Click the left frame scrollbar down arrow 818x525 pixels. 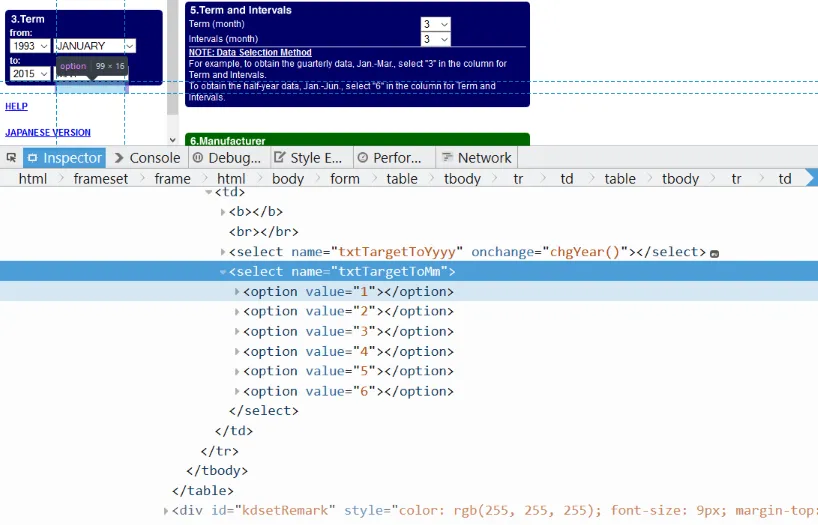coord(173,140)
